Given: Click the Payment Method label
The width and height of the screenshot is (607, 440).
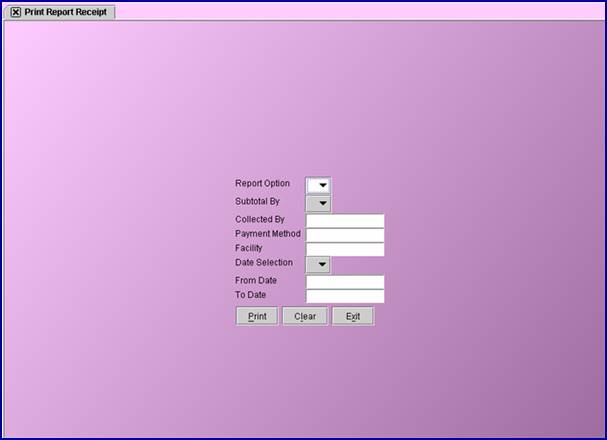Looking at the screenshot, I should point(268,234).
